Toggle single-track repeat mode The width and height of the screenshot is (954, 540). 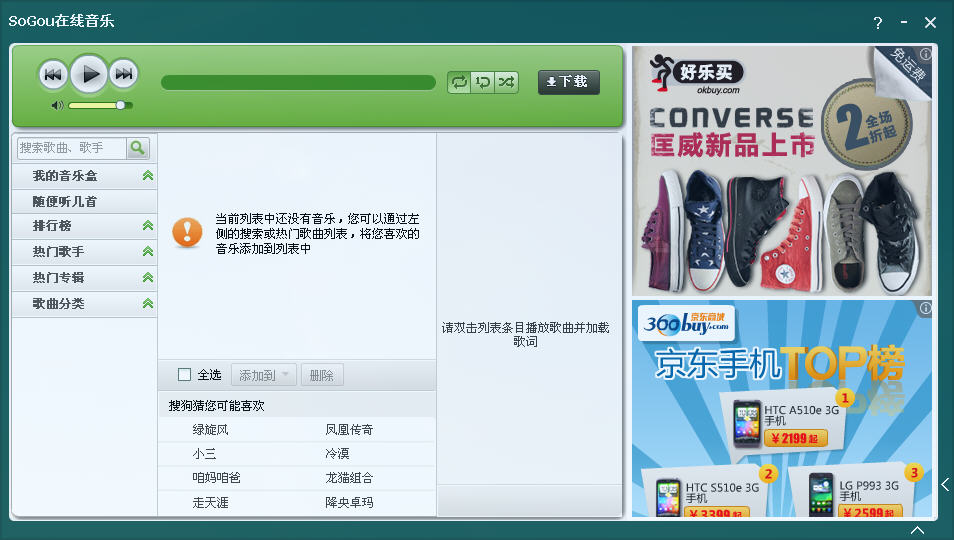point(482,82)
